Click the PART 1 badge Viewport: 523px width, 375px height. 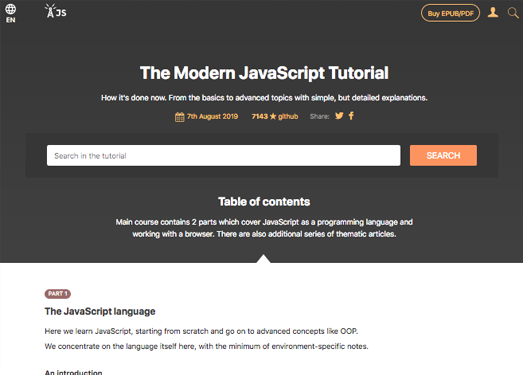click(x=58, y=294)
